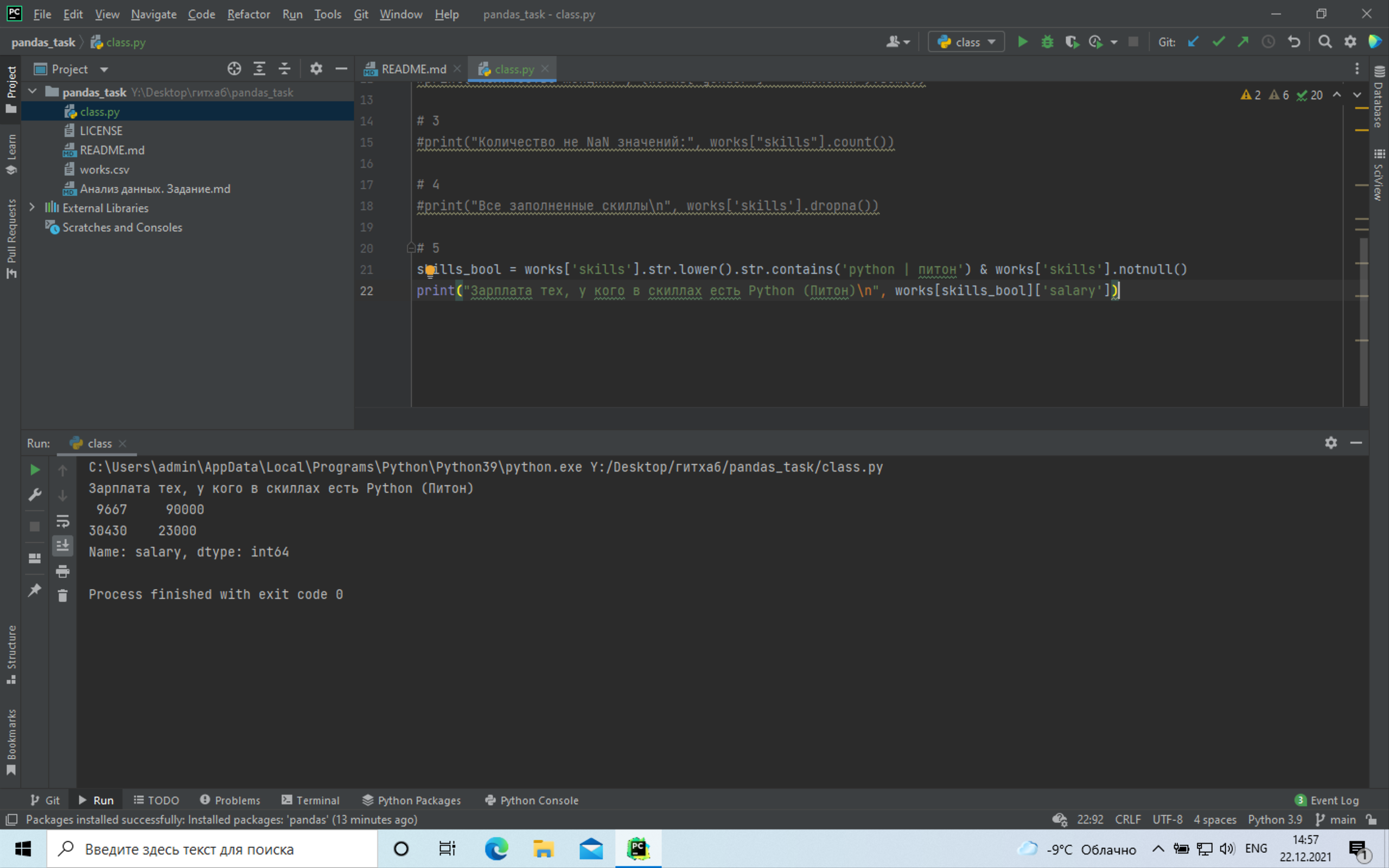
Task: Click the green Run button in toolbar
Action: tap(1022, 42)
